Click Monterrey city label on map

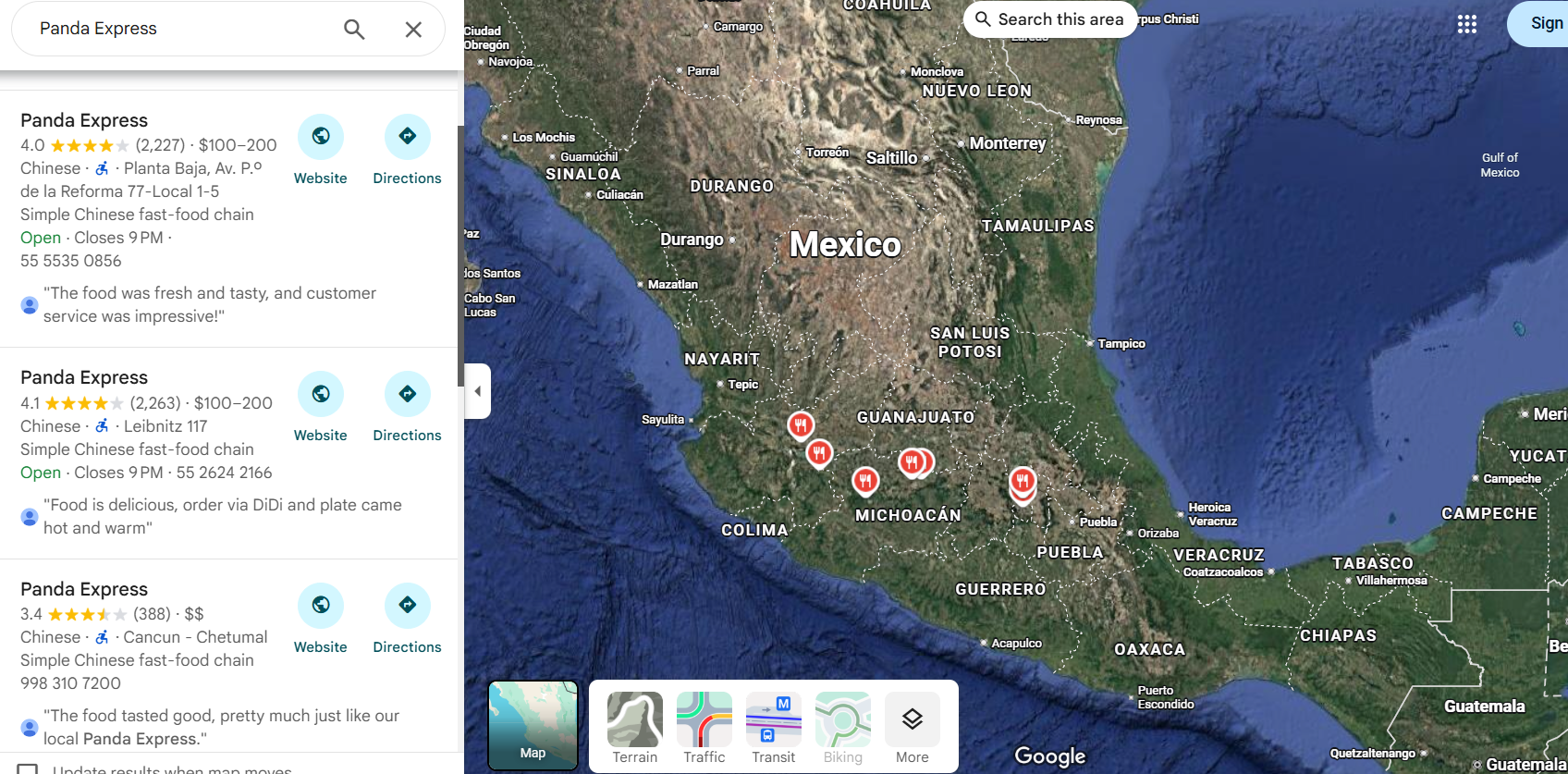(1008, 143)
